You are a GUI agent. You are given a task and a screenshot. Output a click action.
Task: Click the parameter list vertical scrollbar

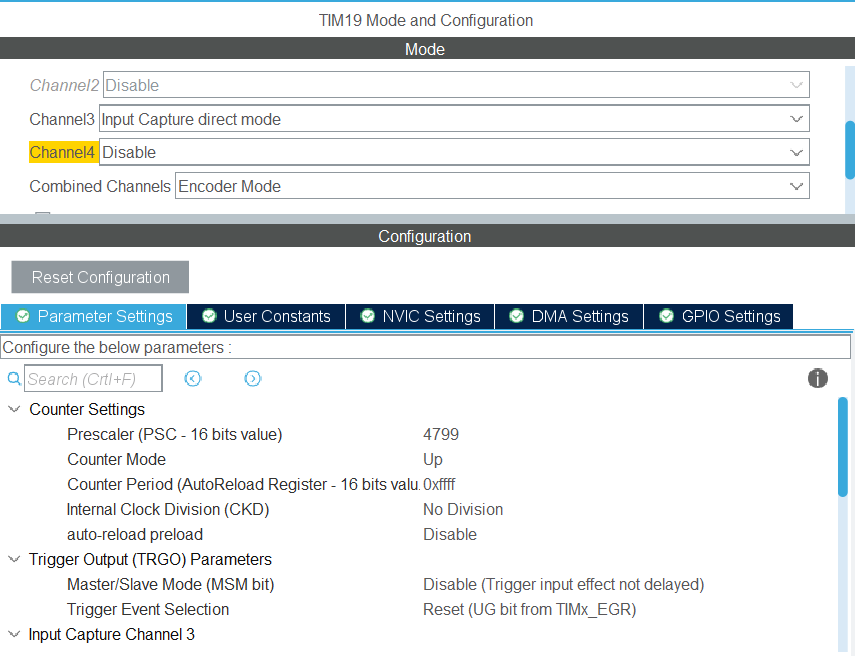coord(843,447)
